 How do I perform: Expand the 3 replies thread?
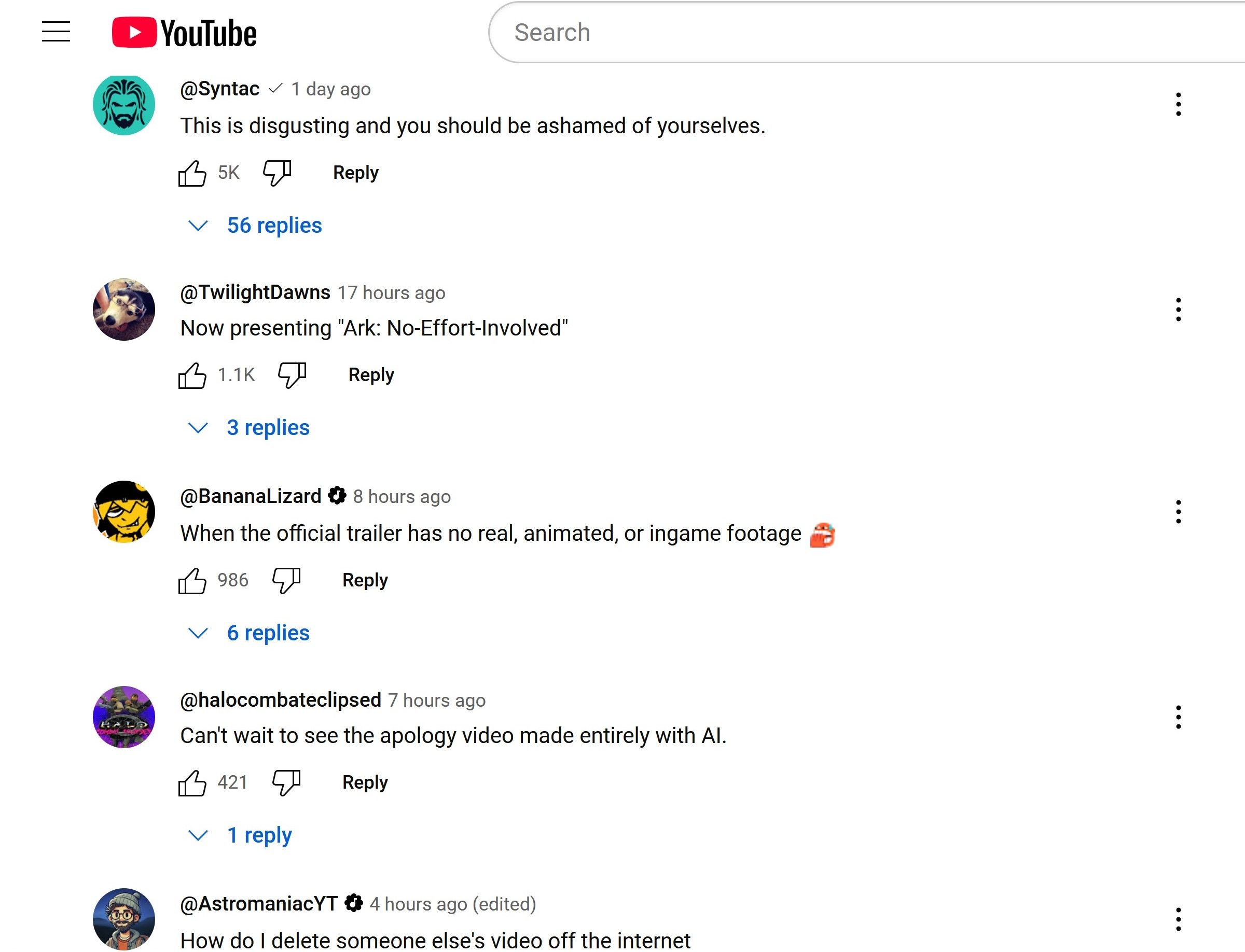(268, 428)
